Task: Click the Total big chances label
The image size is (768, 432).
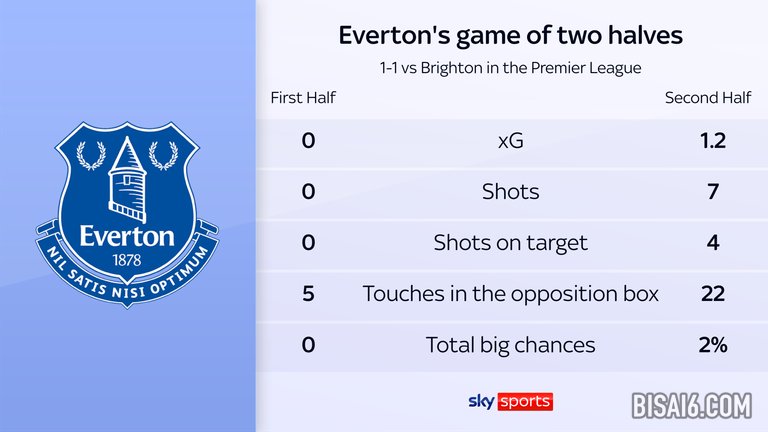Action: 511,345
